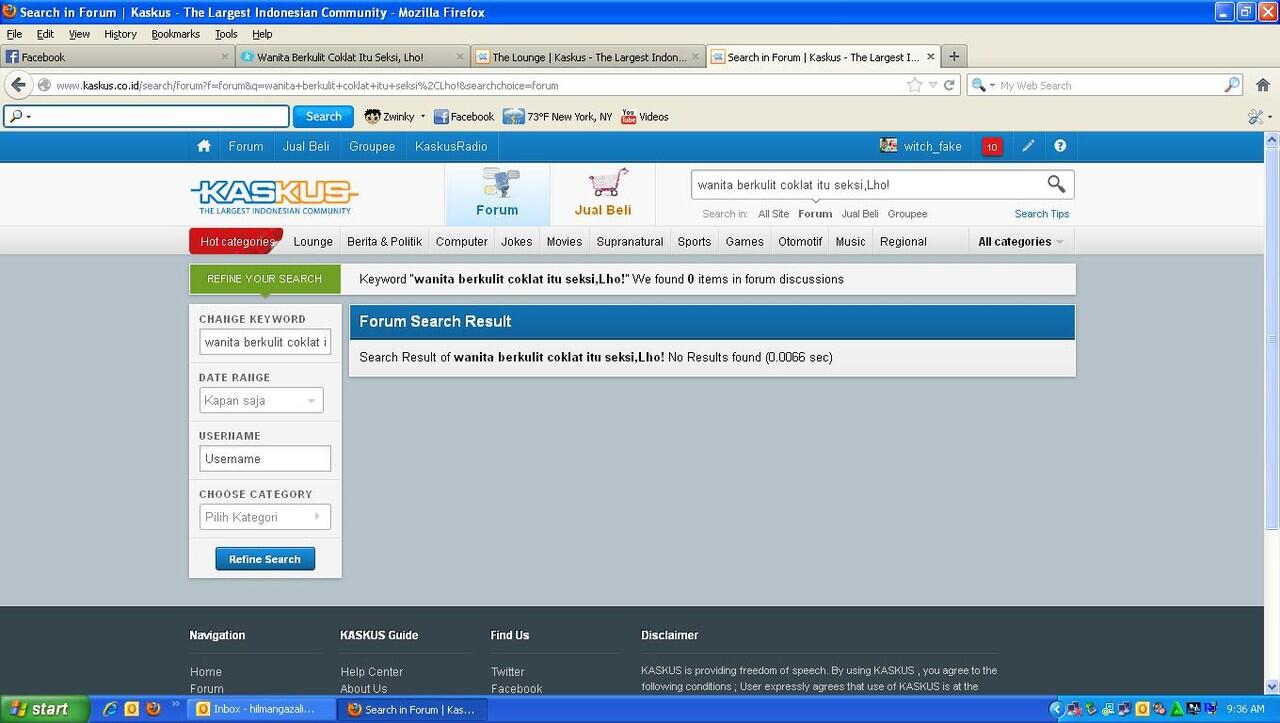Image resolution: width=1280 pixels, height=723 pixels.
Task: Click the pencil create-post icon
Action: pos(1028,146)
